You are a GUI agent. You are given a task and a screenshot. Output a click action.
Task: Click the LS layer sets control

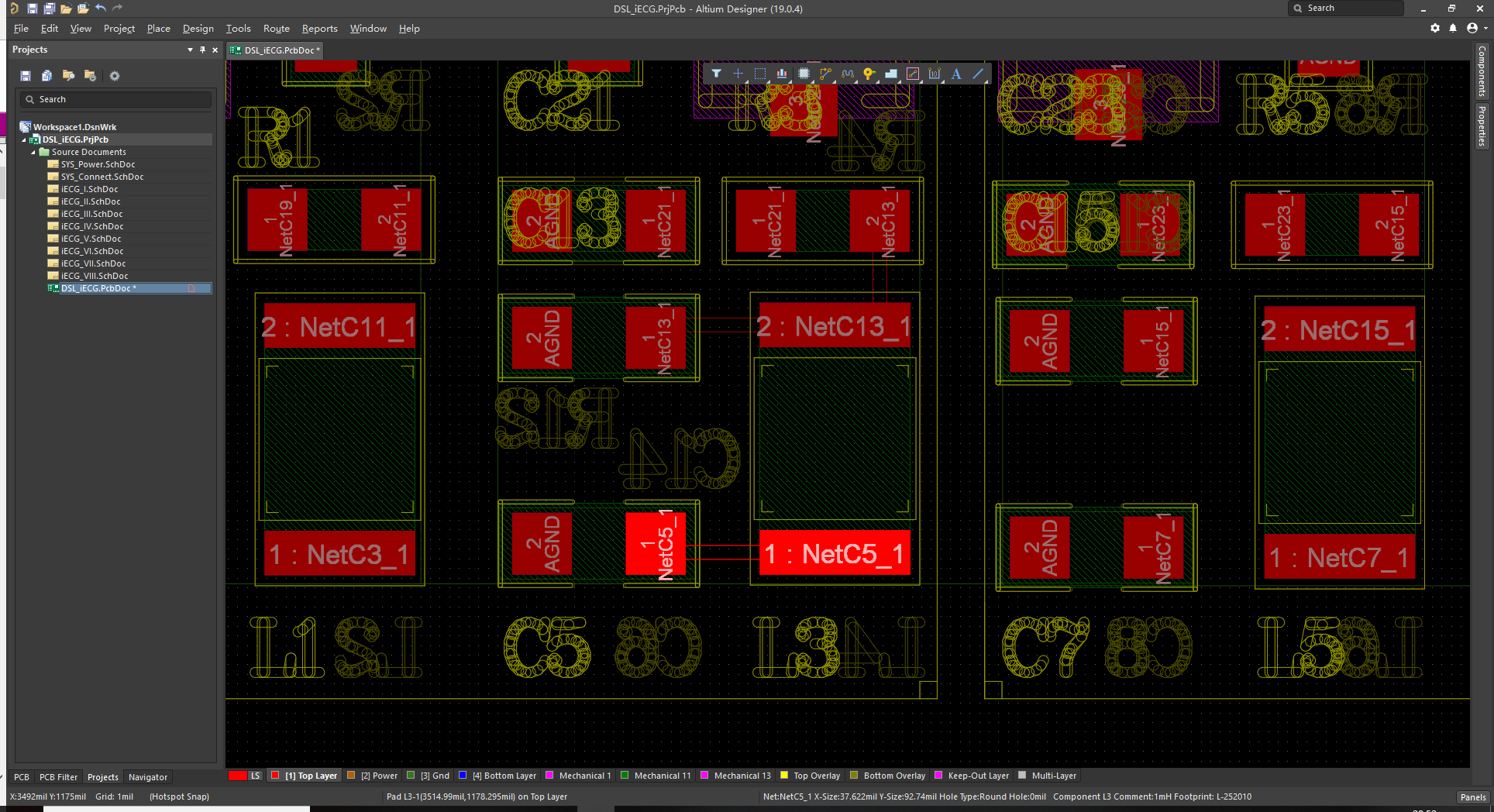(x=254, y=776)
